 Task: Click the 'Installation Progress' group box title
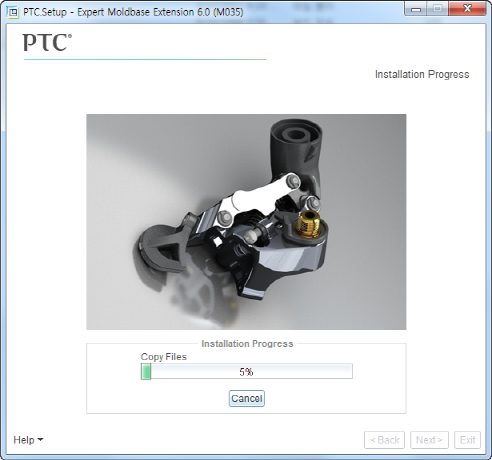pos(247,344)
